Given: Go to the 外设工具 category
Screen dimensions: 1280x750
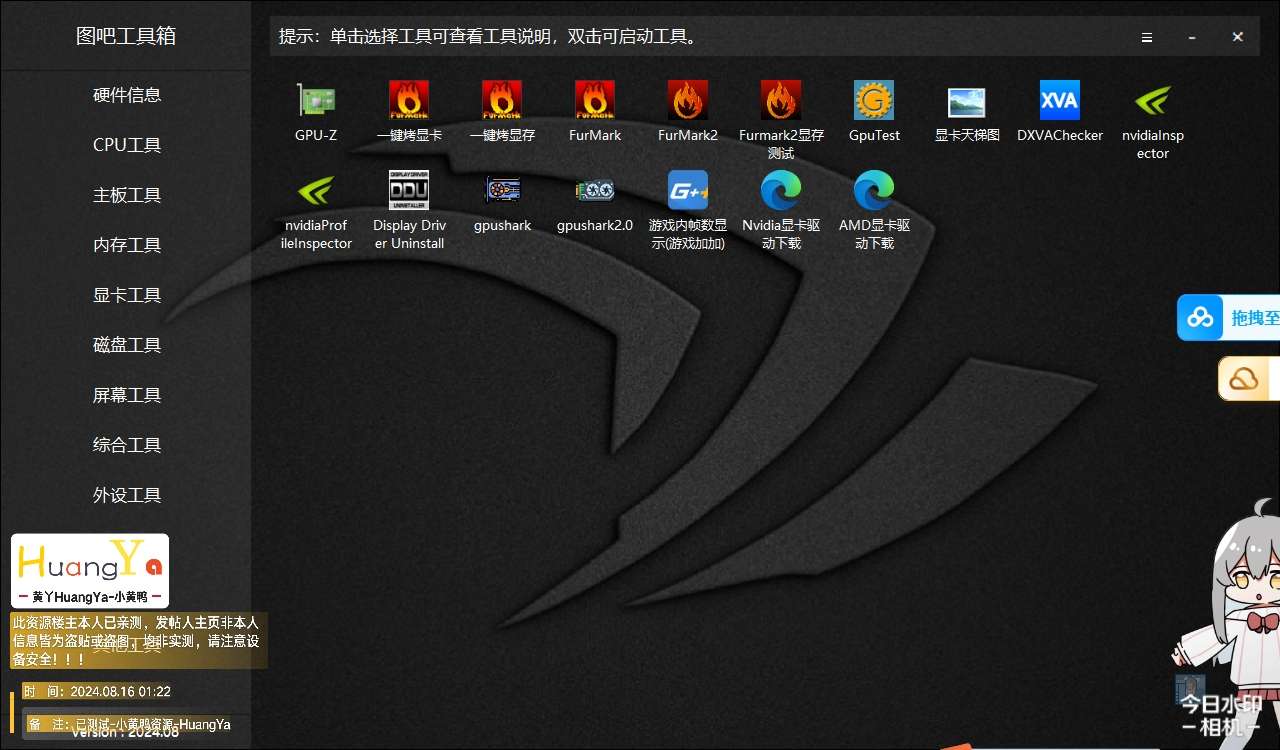Looking at the screenshot, I should (127, 495).
